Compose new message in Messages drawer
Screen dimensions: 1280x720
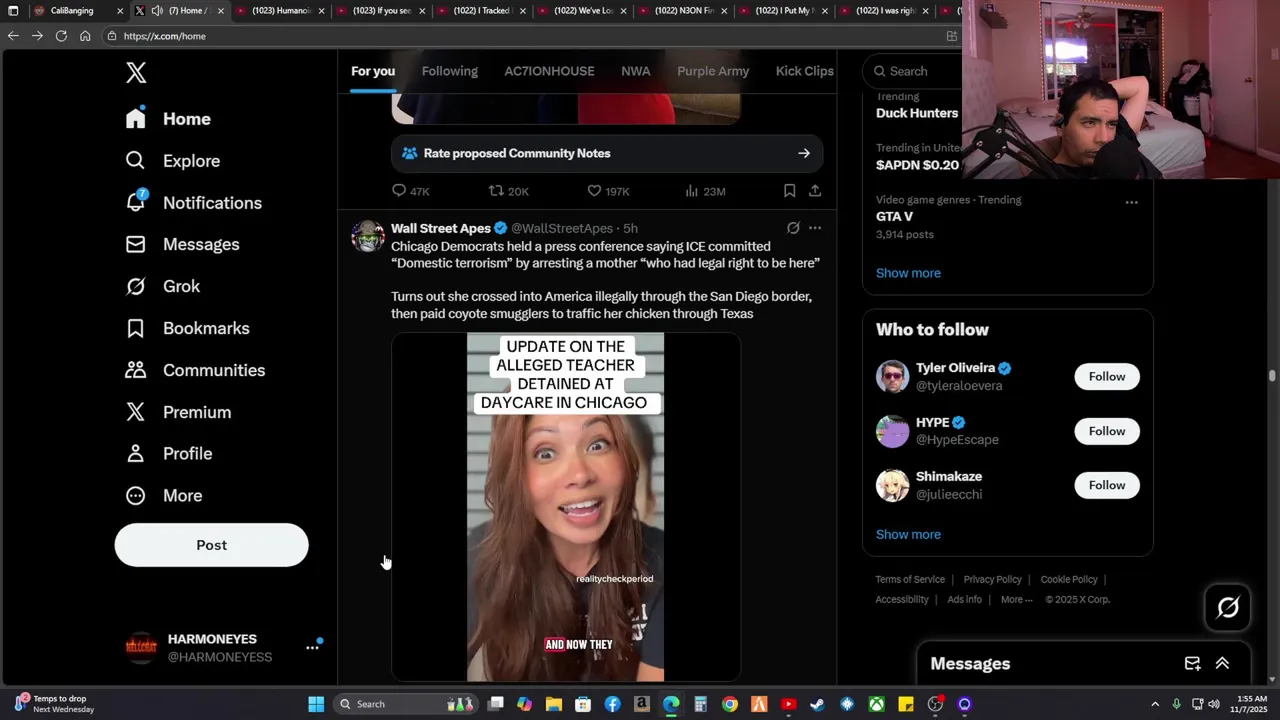[1192, 664]
